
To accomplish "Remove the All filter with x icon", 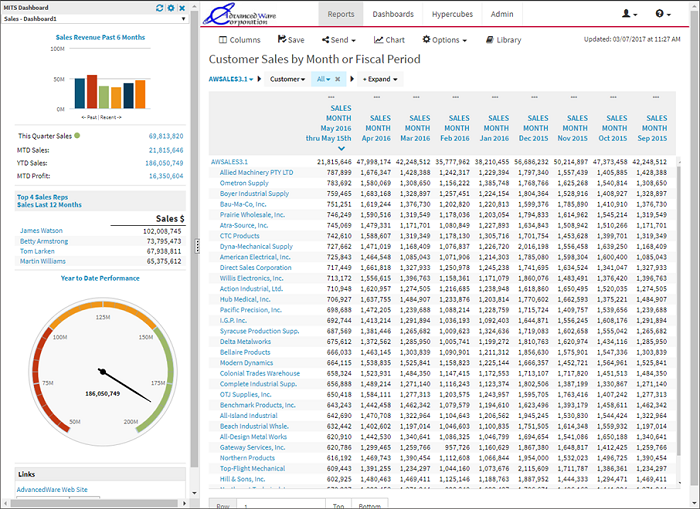I will point(338,79).
